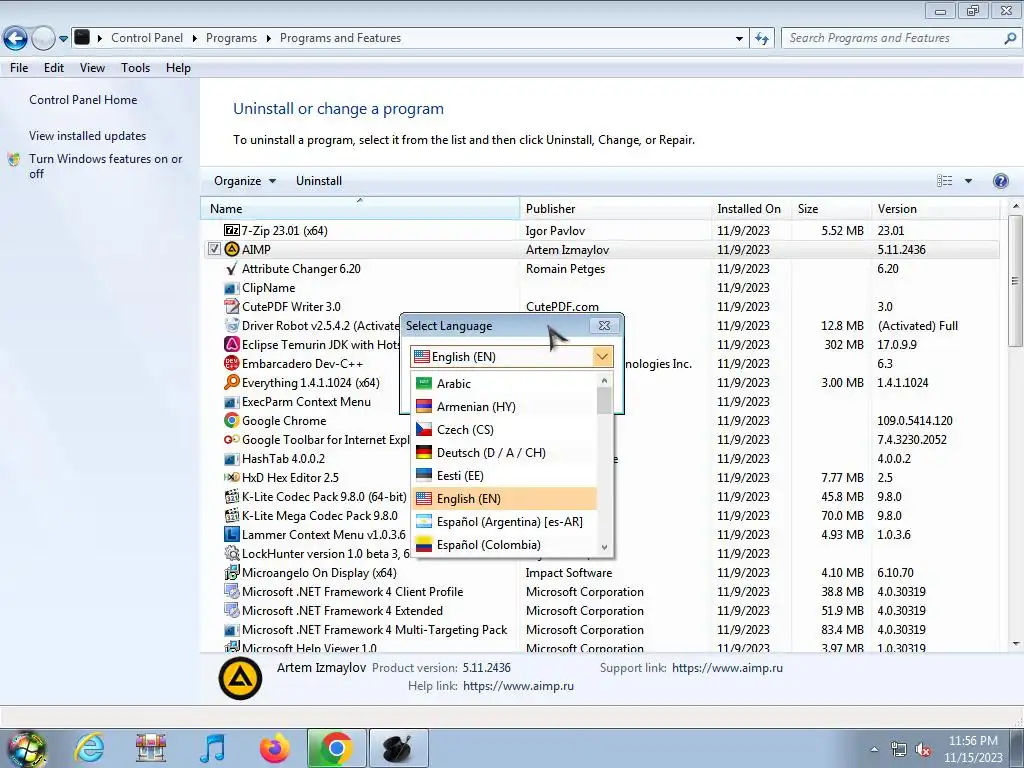Open Turn Windows features on or off
This screenshot has width=1024, height=768.
tap(105, 166)
